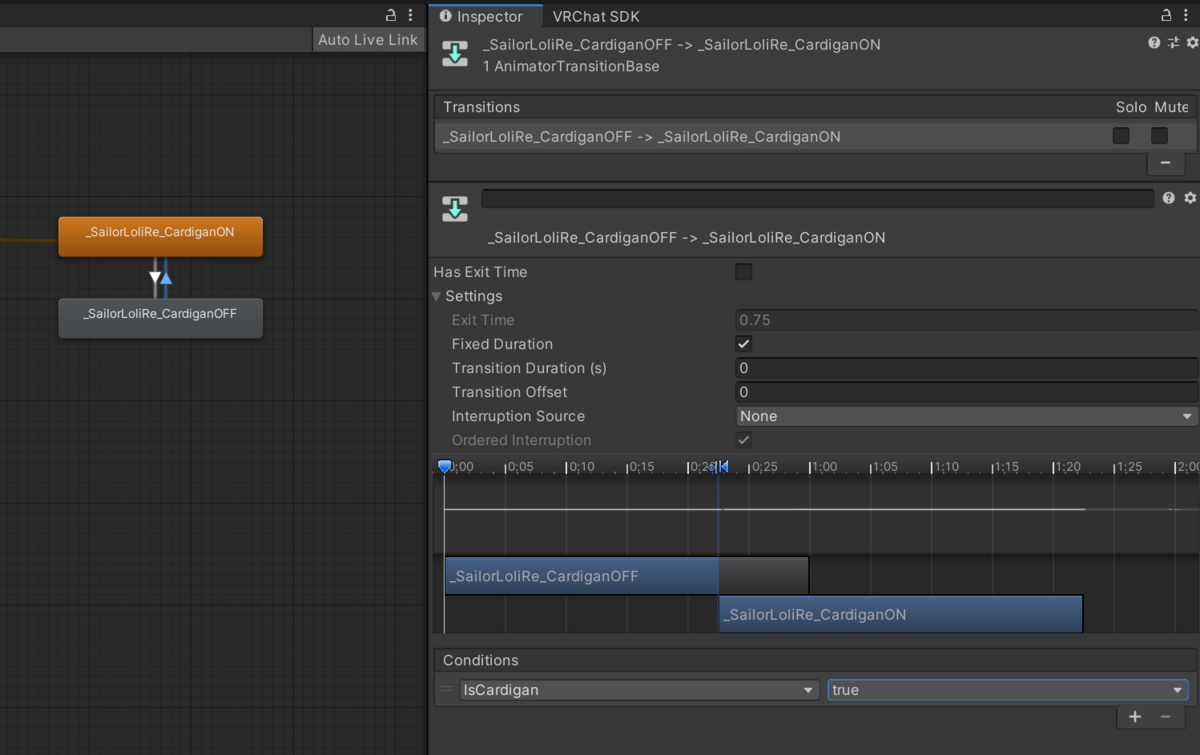This screenshot has width=1200, height=755.
Task: Click blue transition arrow between states
Action: (x=166, y=278)
